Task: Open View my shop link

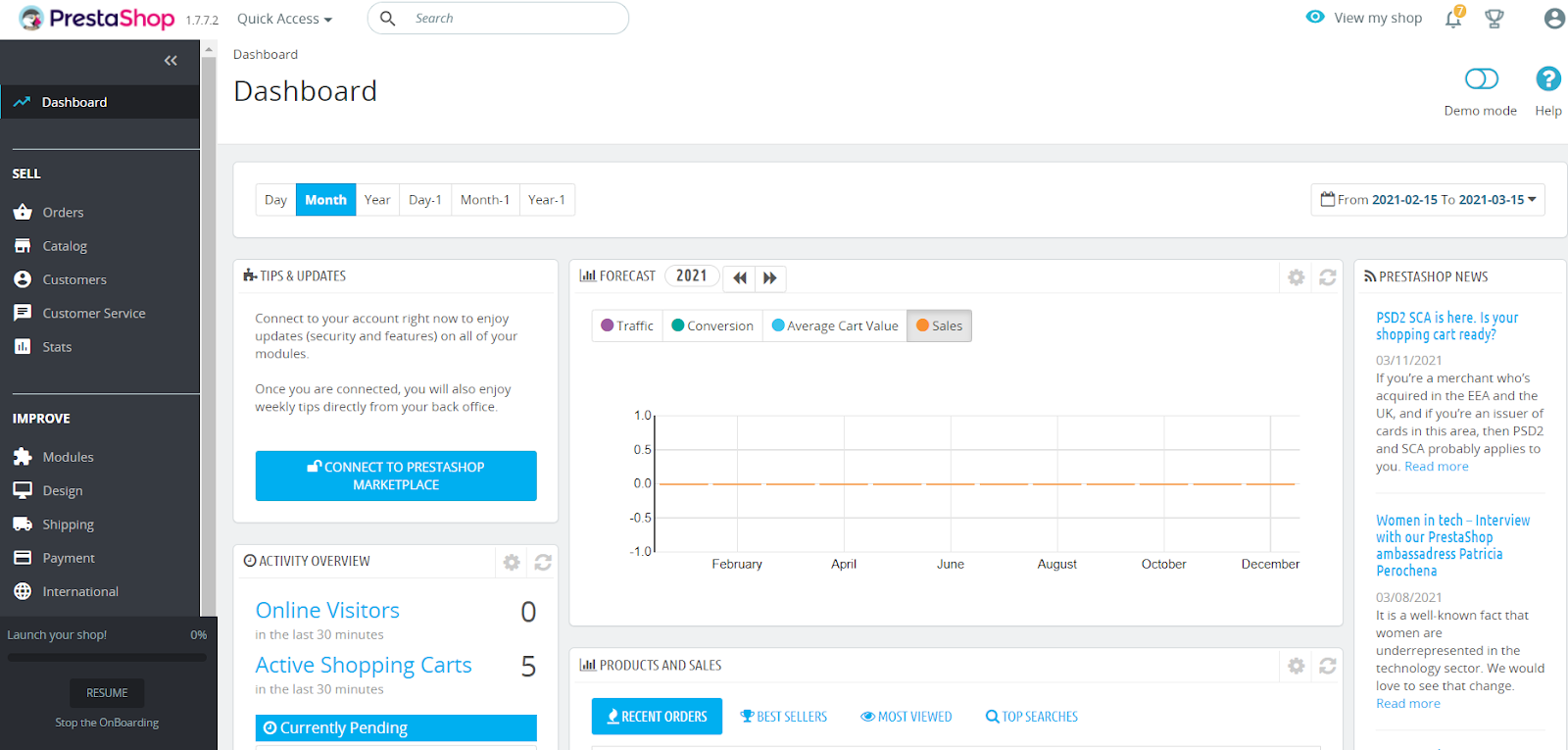Action: [1364, 18]
